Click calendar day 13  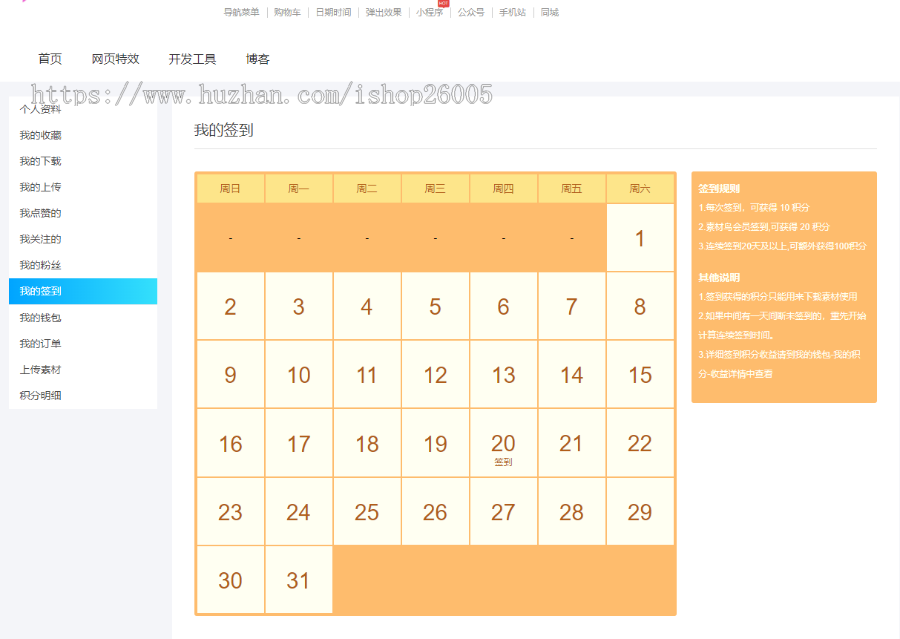(x=503, y=374)
